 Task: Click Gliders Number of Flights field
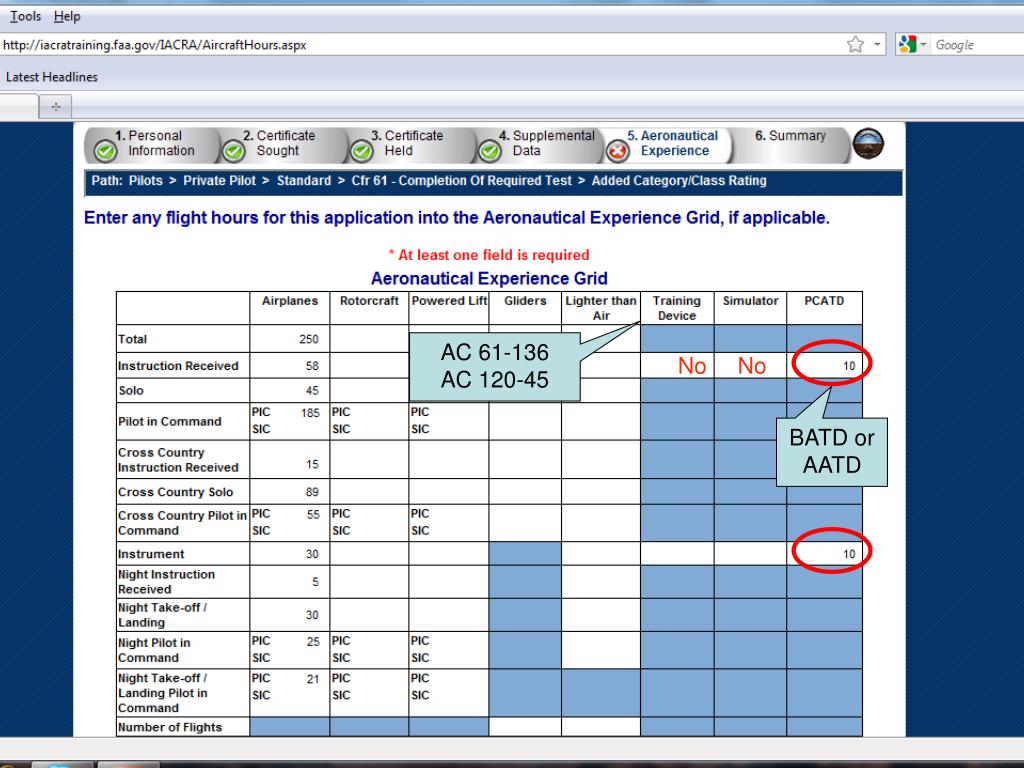click(525, 727)
